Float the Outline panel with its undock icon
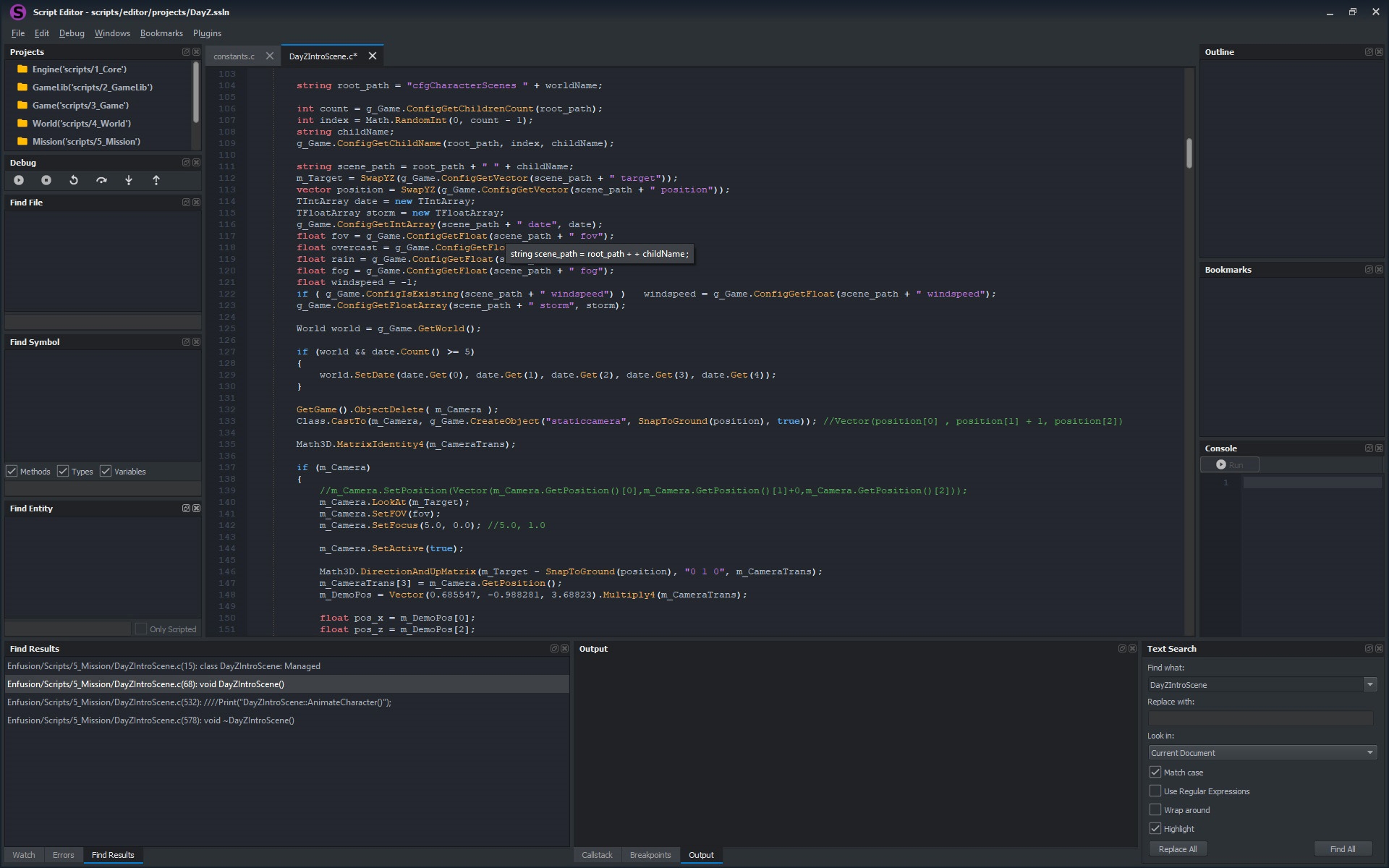Viewport: 1389px width, 868px height. tap(1368, 52)
